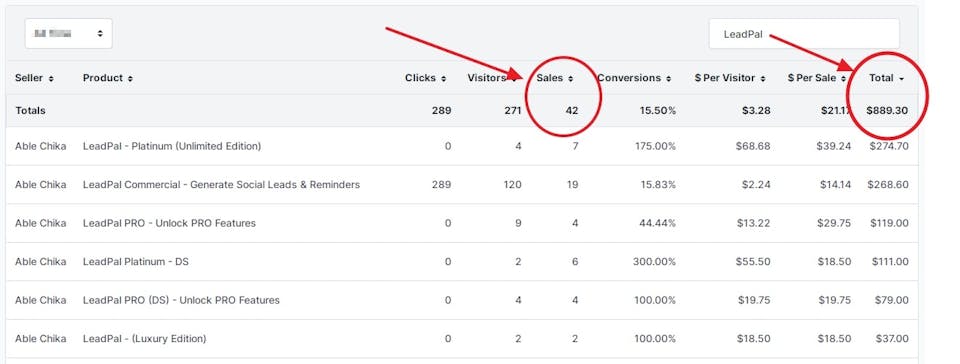Open the blurred date range dropdown
960x364 pixels.
point(69,34)
